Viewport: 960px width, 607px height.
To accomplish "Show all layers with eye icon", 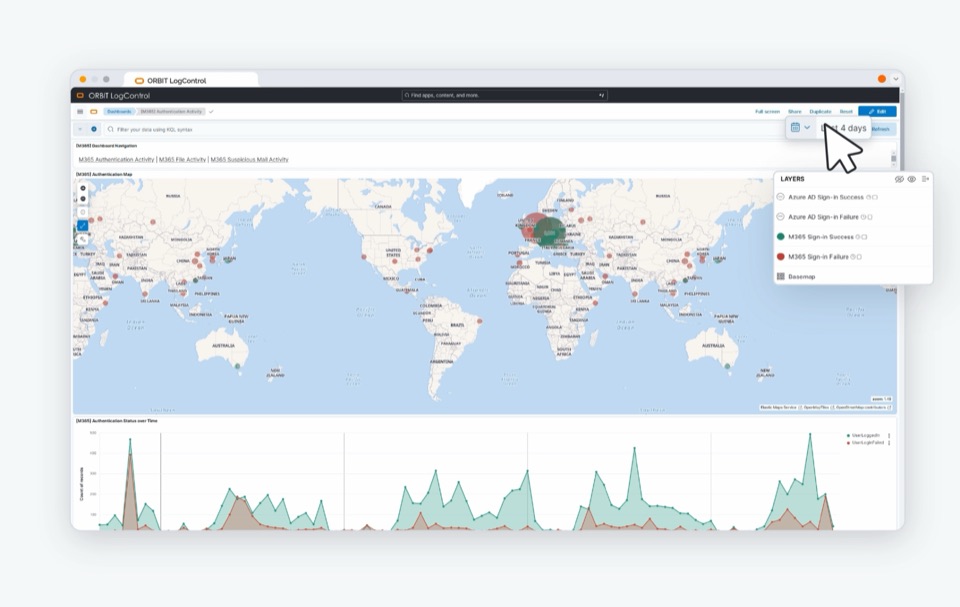I will (912, 179).
